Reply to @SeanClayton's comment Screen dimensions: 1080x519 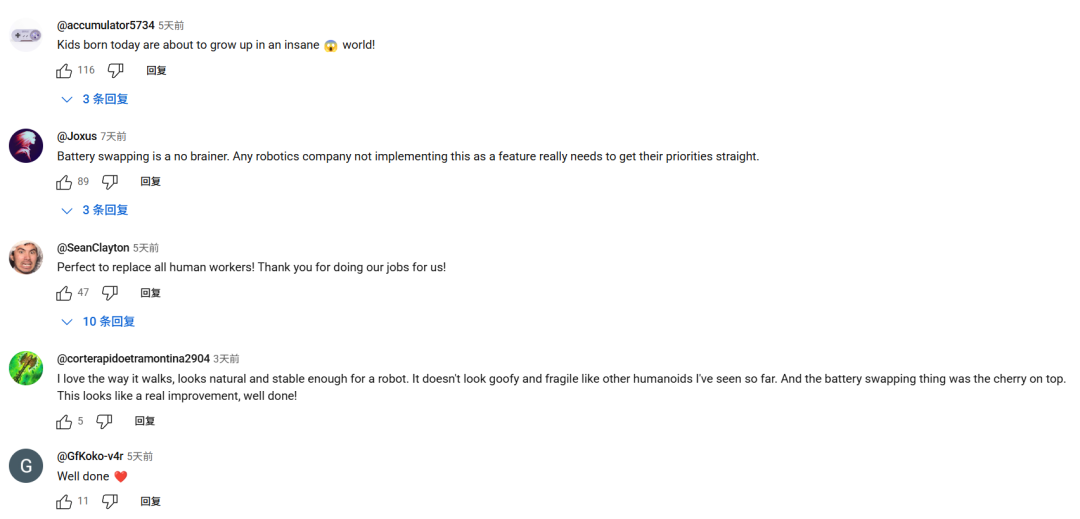coord(151,293)
